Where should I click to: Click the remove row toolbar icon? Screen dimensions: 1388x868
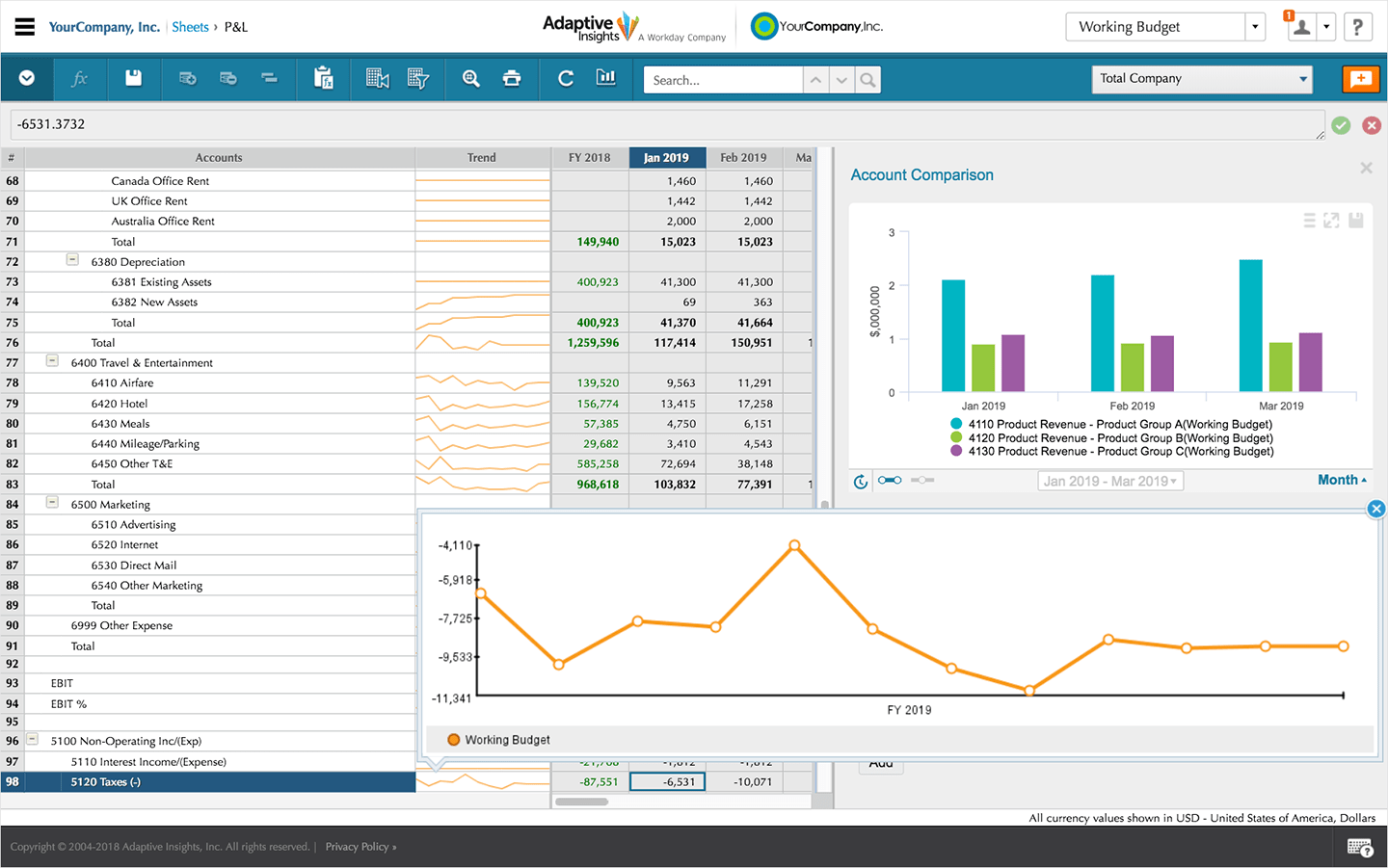[228, 78]
